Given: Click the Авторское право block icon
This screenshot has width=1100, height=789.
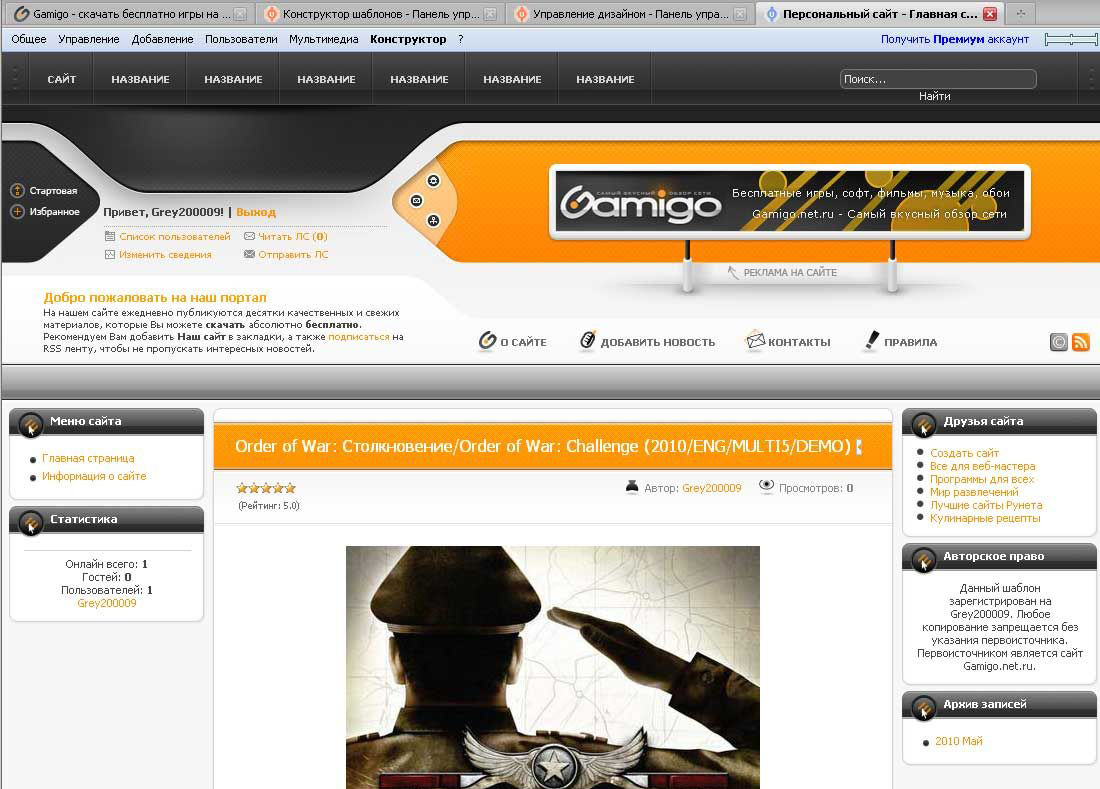Looking at the screenshot, I should point(924,559).
